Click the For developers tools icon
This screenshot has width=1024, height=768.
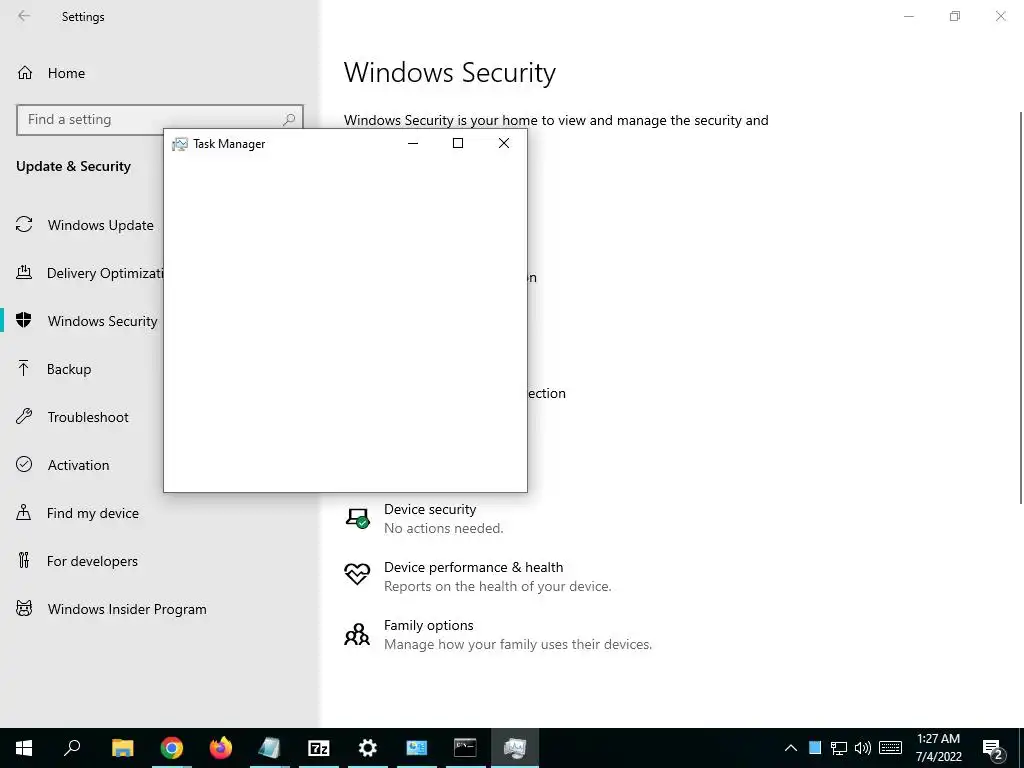click(x=24, y=560)
